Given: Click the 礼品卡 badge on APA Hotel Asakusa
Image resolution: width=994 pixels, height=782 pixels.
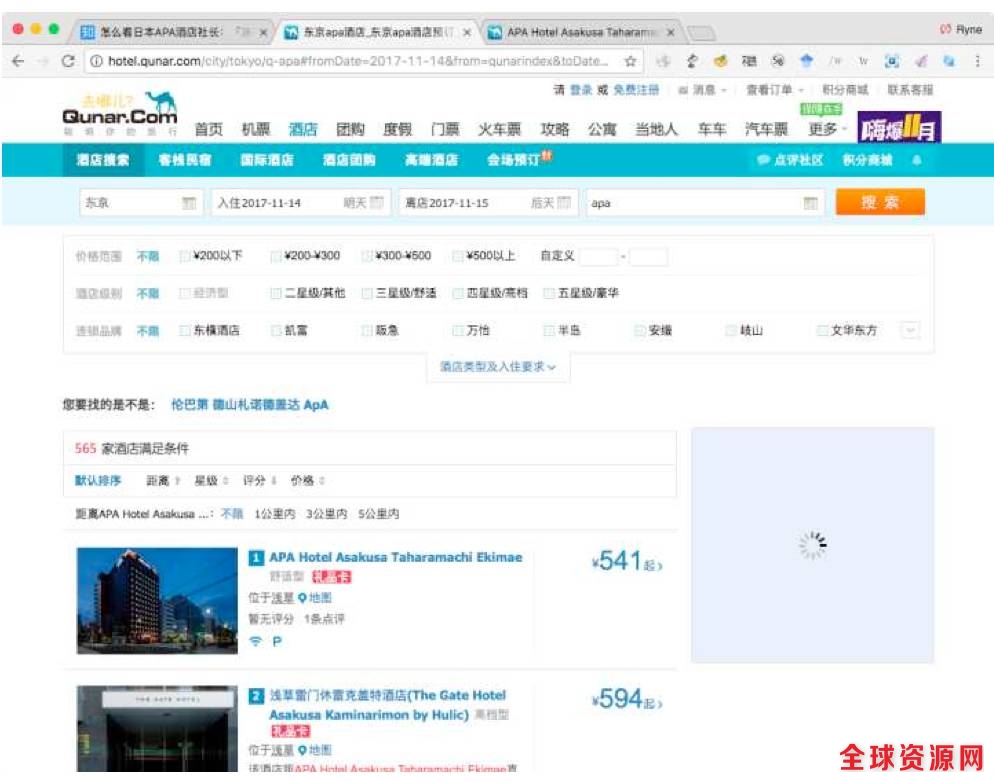Looking at the screenshot, I should click(332, 577).
